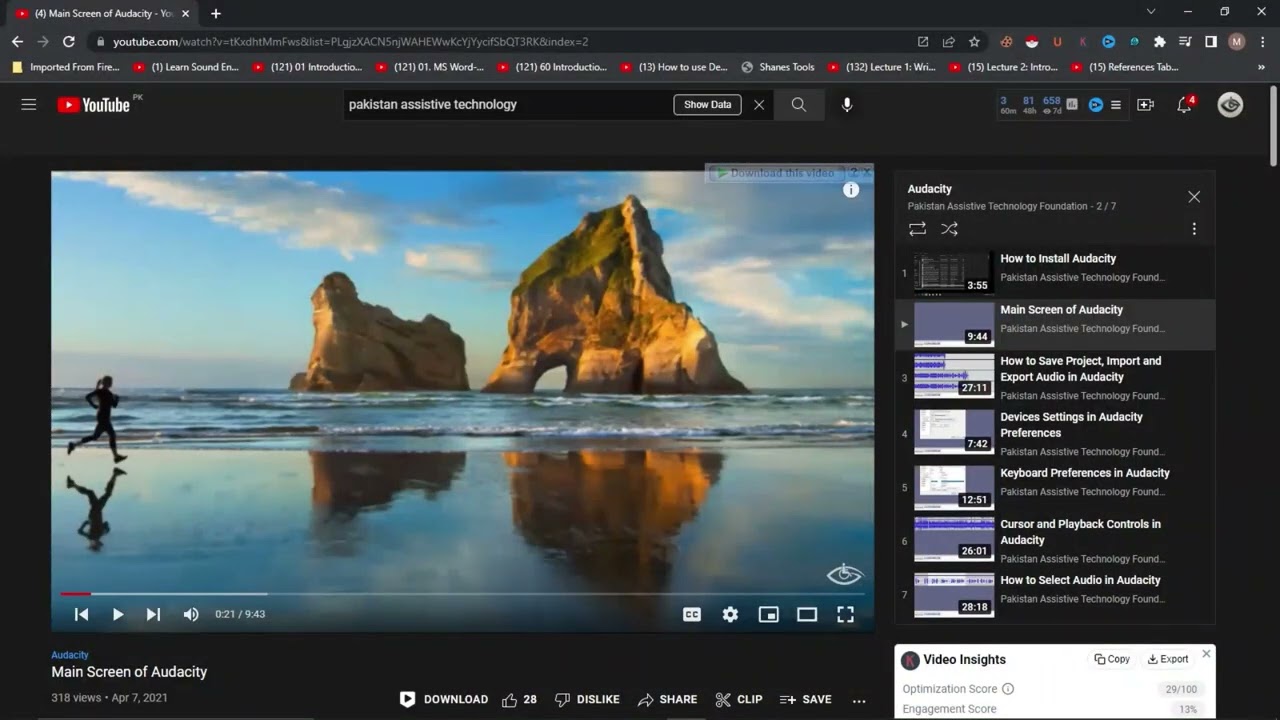Export the Video Insights data
Viewport: 1280px width, 720px height.
(1168, 659)
